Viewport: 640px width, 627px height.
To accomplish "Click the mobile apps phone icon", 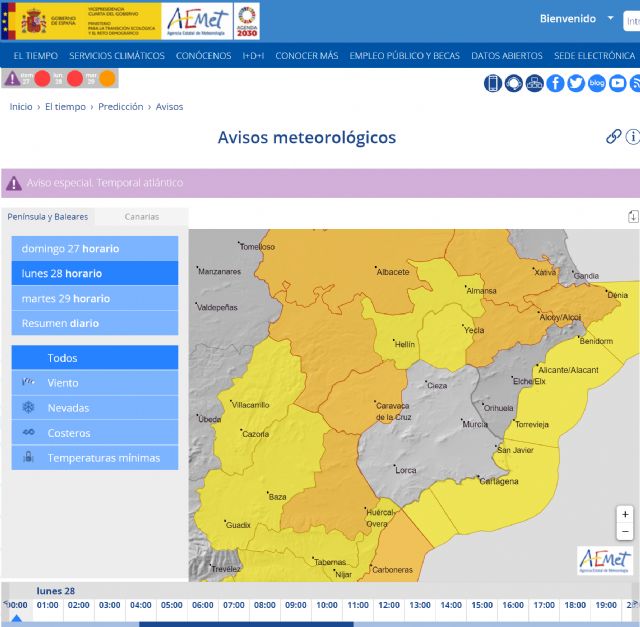I will click(x=492, y=83).
